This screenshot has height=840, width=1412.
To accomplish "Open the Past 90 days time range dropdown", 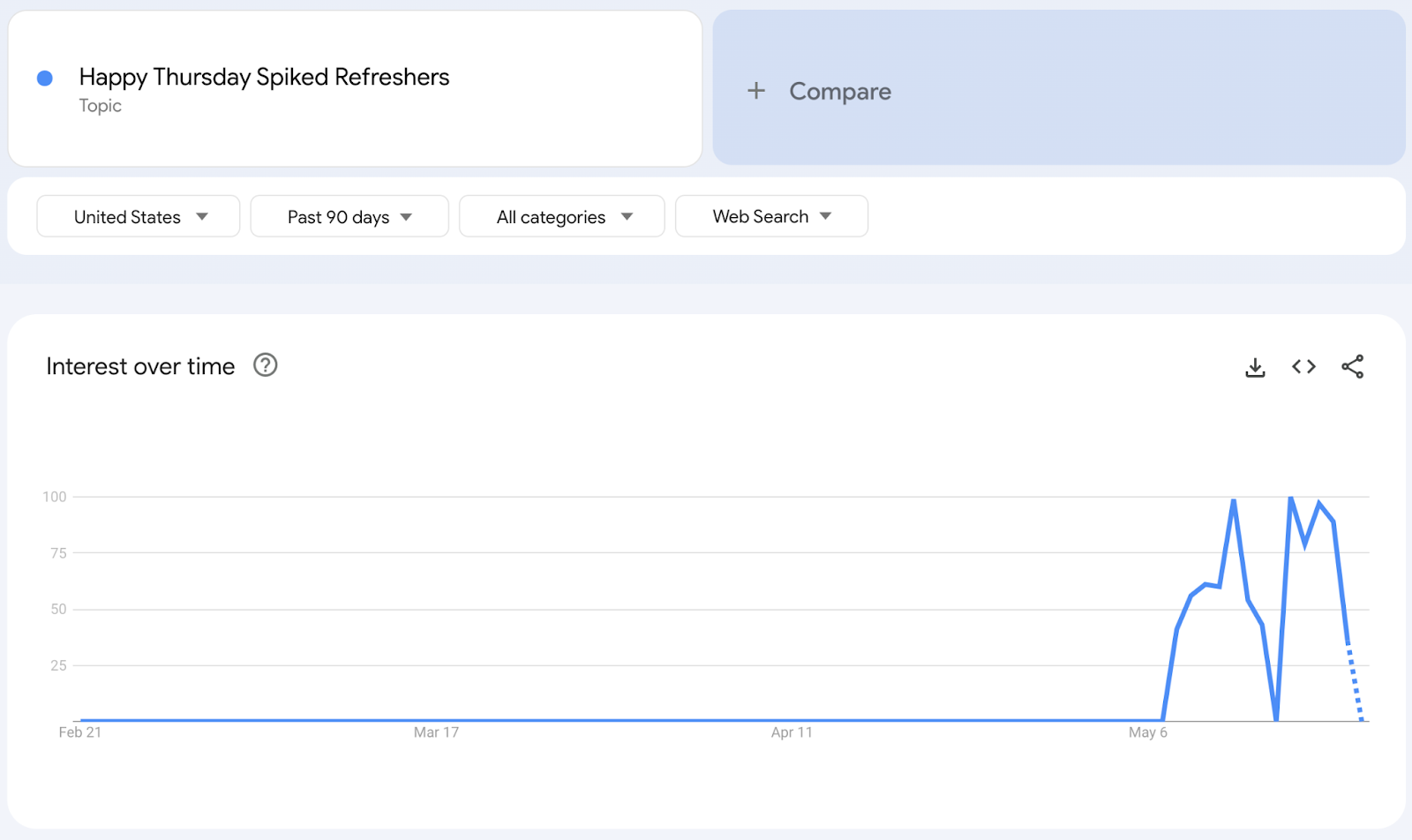I will [x=349, y=216].
